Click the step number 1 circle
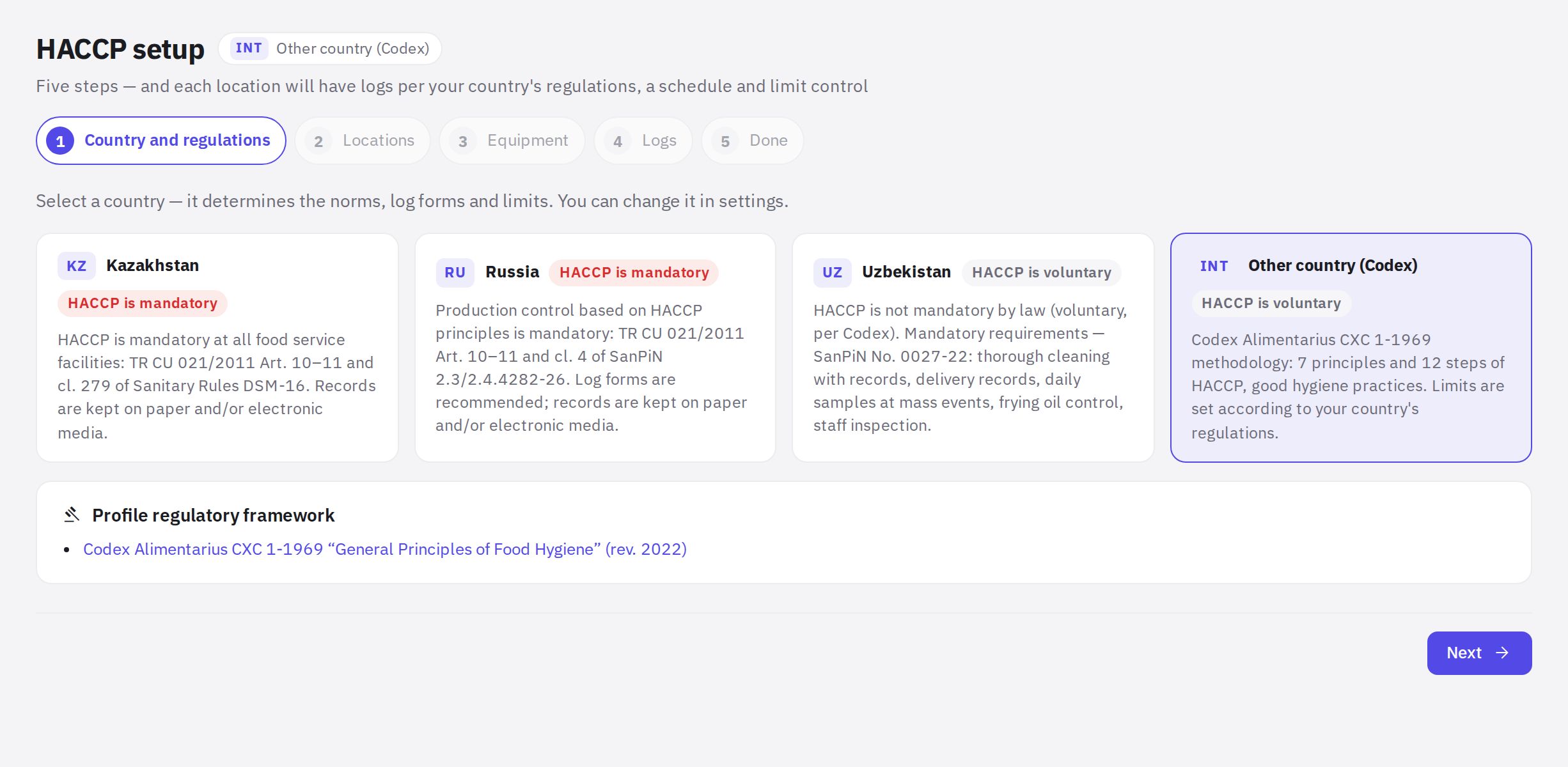Viewport: 1568px width, 767px height. click(60, 141)
